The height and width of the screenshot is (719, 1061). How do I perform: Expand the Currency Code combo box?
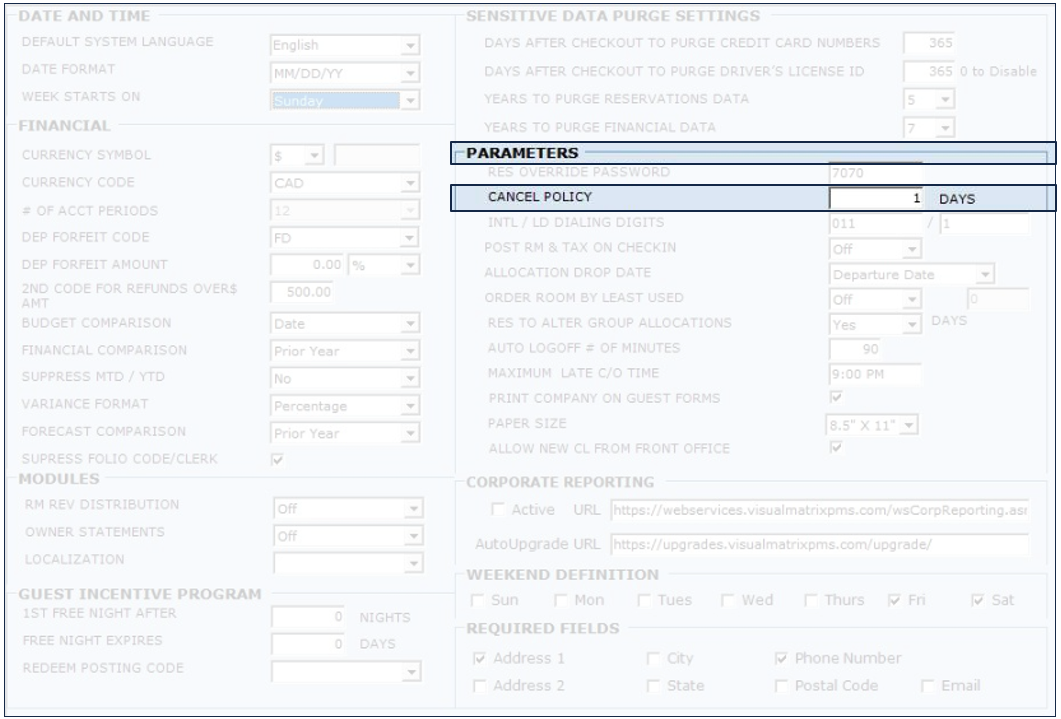click(409, 183)
